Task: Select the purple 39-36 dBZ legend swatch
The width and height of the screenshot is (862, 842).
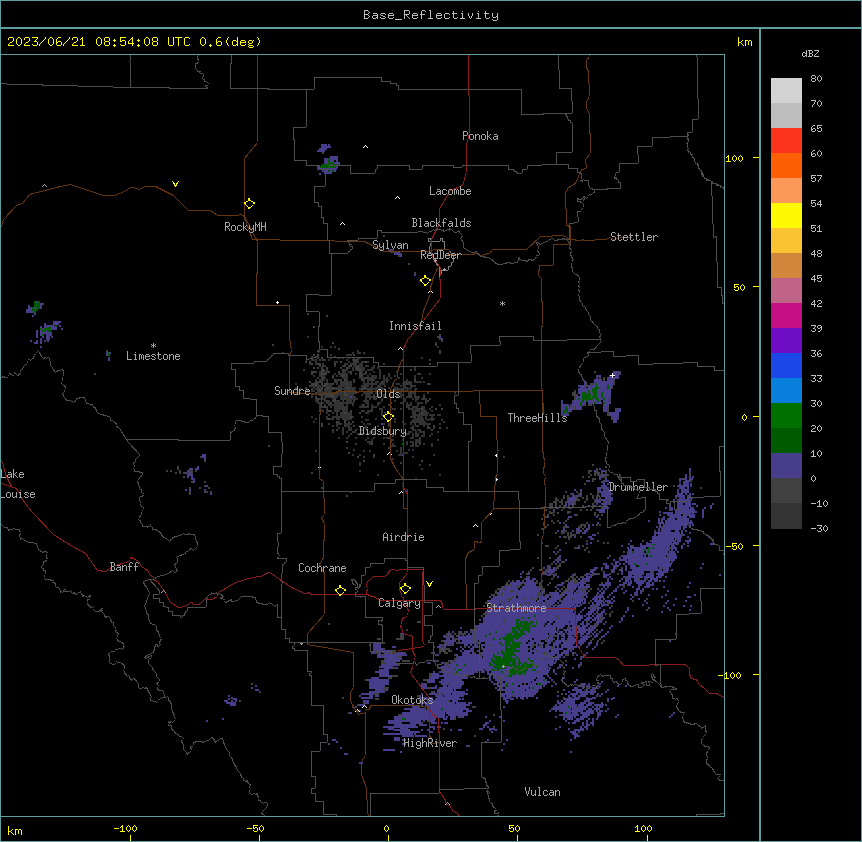Action: pyautogui.click(x=786, y=341)
